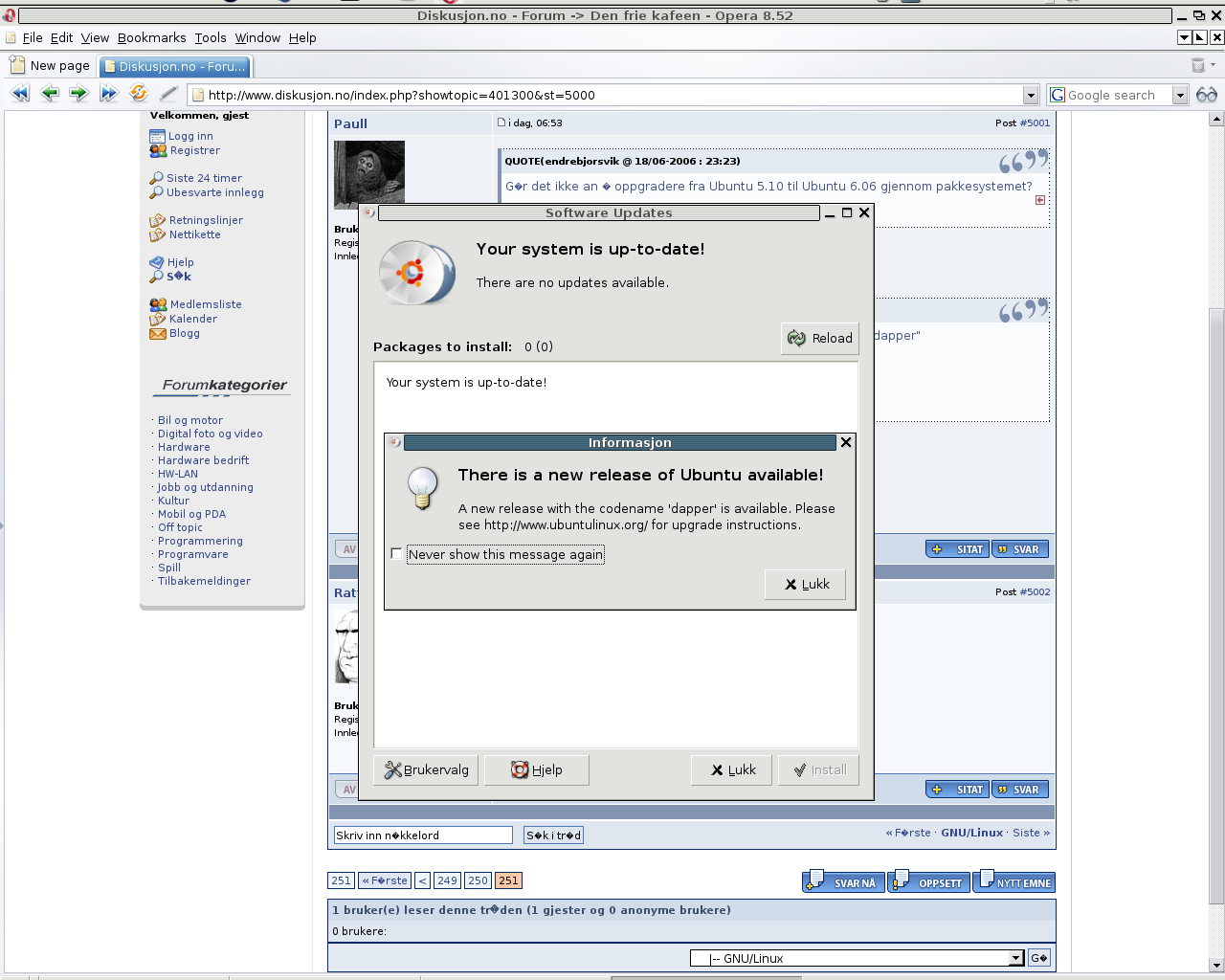
Task: Open the Ubesvarte innlegg link
Action: click(215, 192)
